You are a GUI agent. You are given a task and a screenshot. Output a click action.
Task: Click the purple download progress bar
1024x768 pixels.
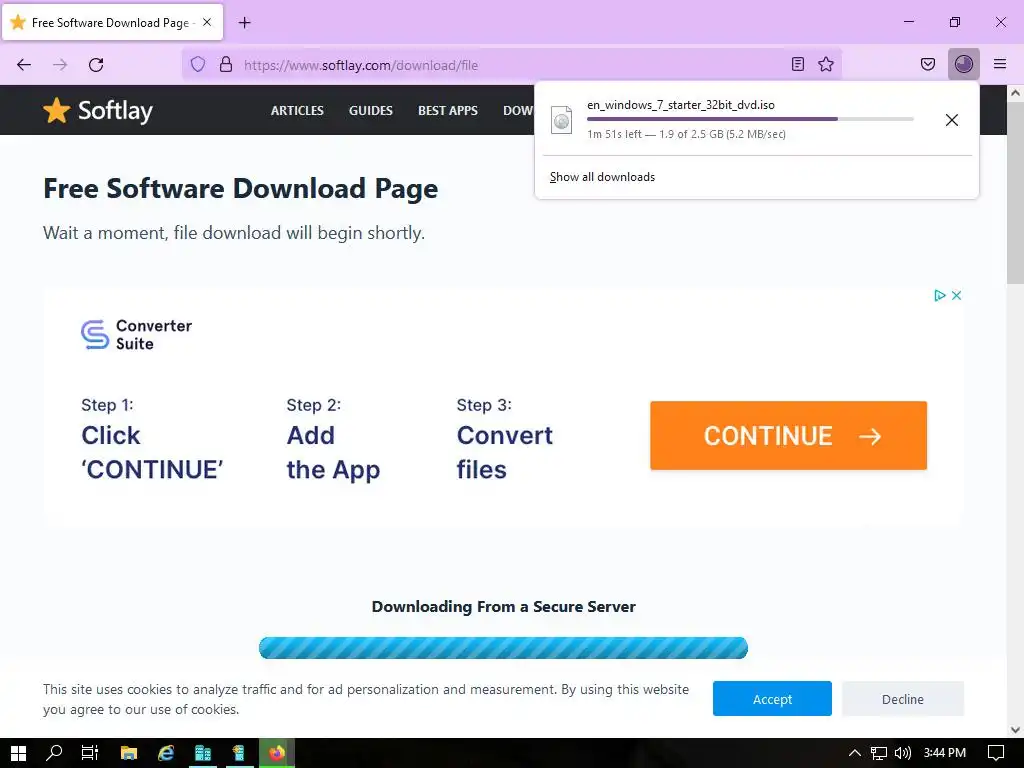(x=750, y=119)
